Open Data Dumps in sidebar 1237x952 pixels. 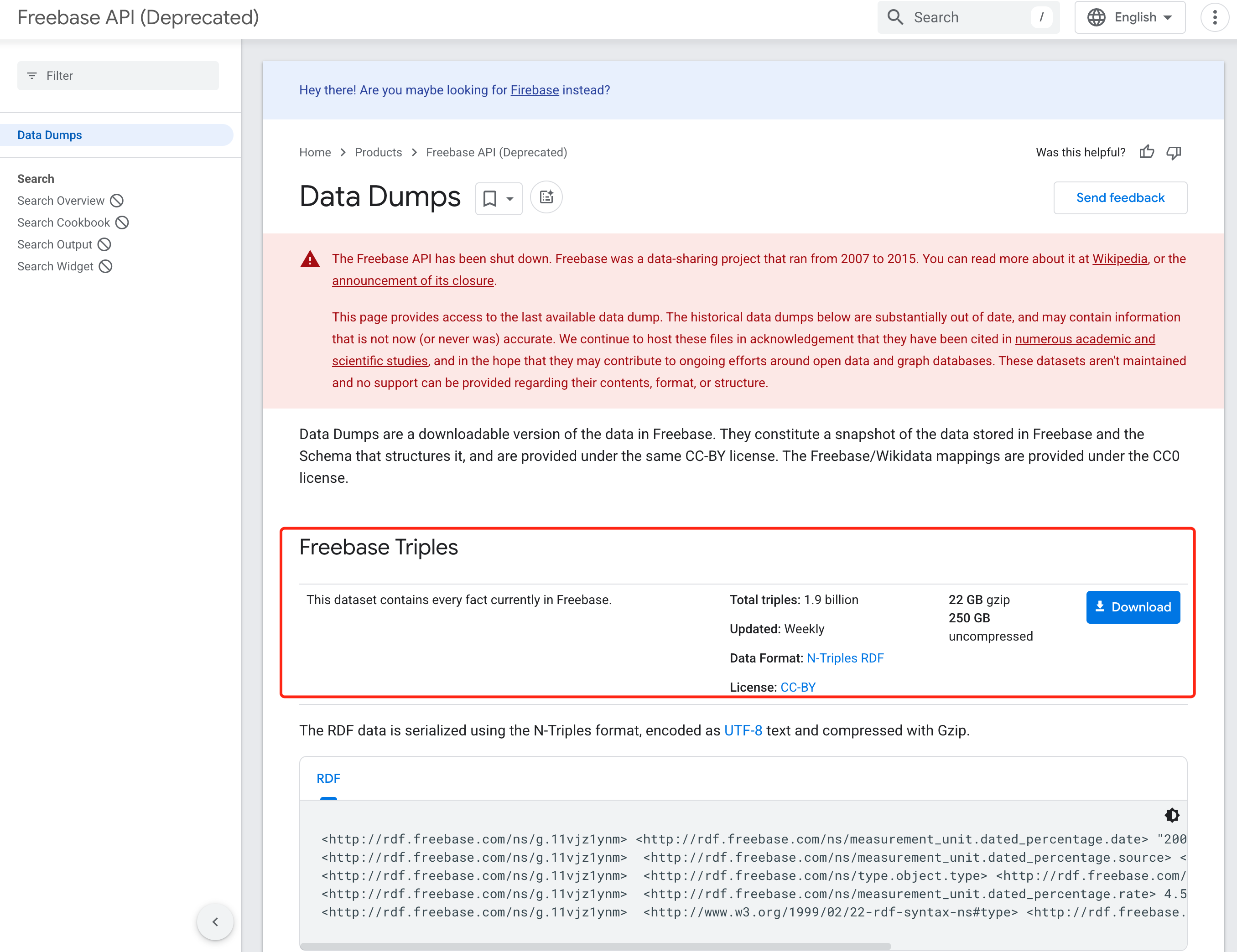[50, 135]
